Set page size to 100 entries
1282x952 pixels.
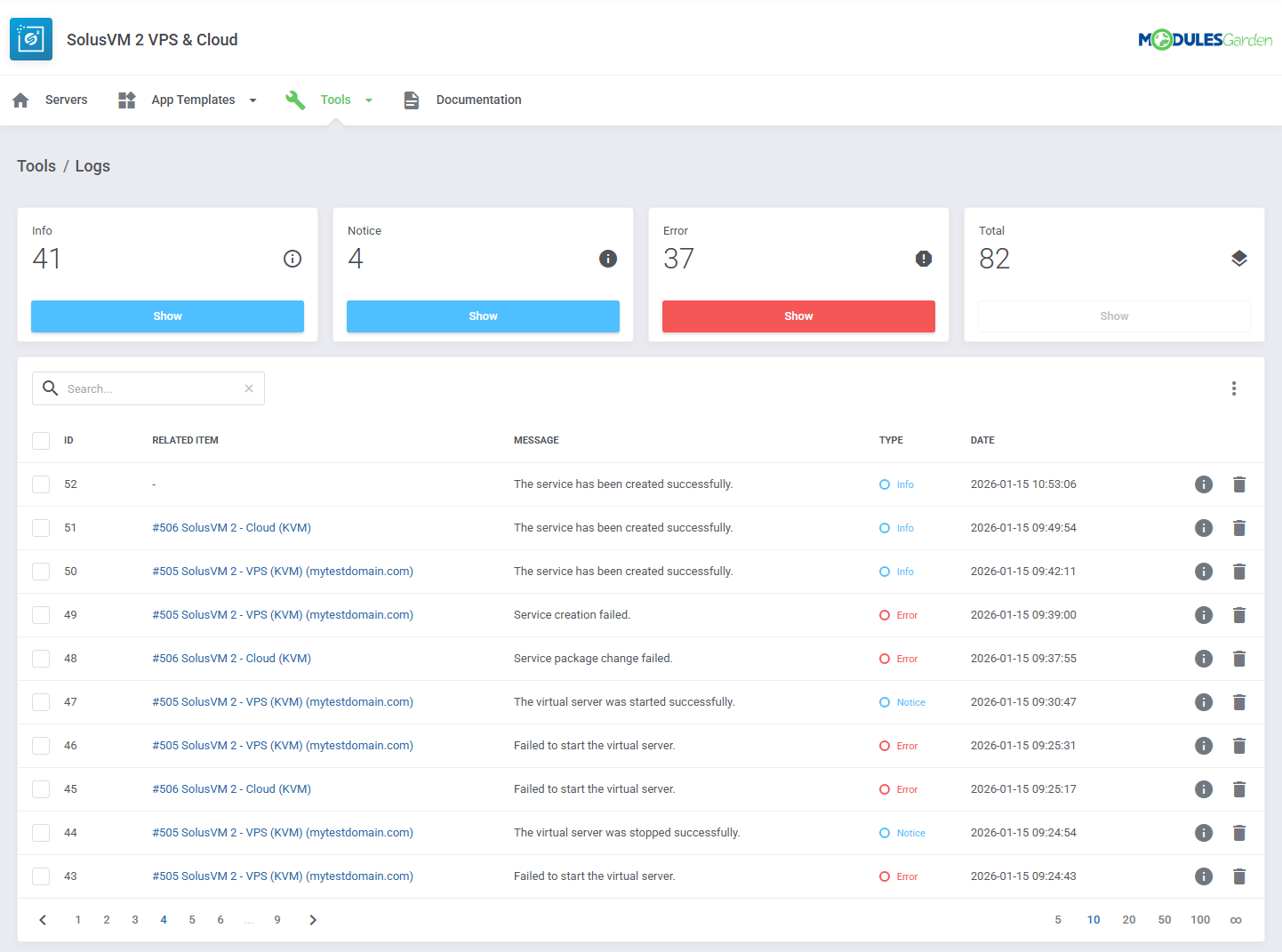[x=1200, y=919]
